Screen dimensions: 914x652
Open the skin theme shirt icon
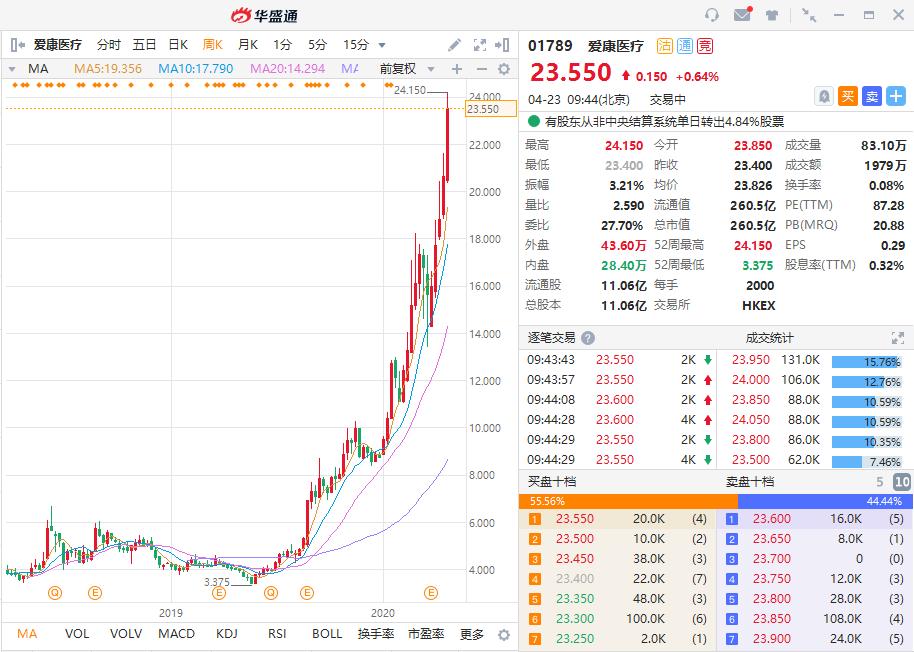[x=772, y=15]
